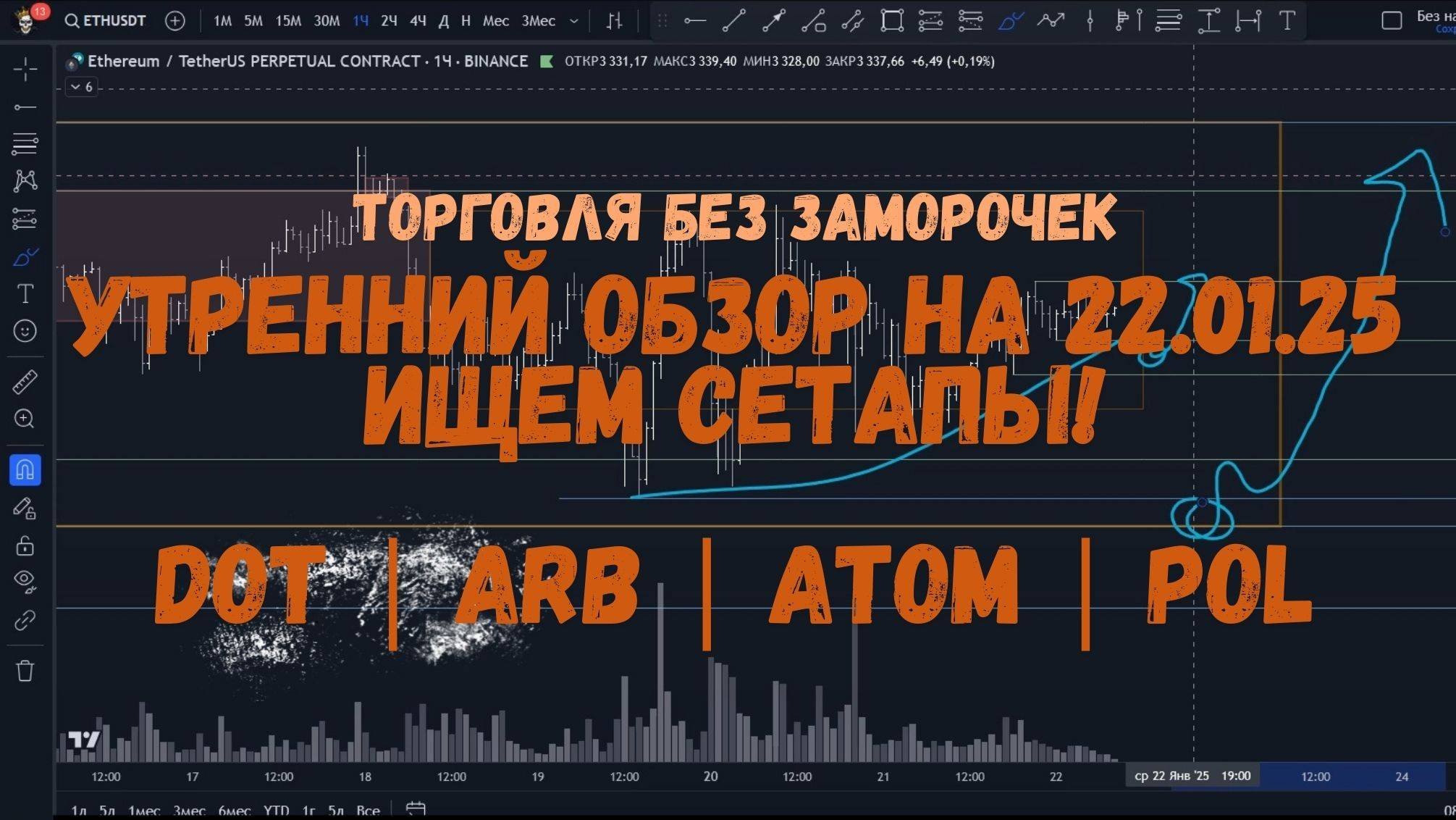The height and width of the screenshot is (820, 1456).
Task: Switch to the 4Ч timeframe
Action: pos(418,21)
